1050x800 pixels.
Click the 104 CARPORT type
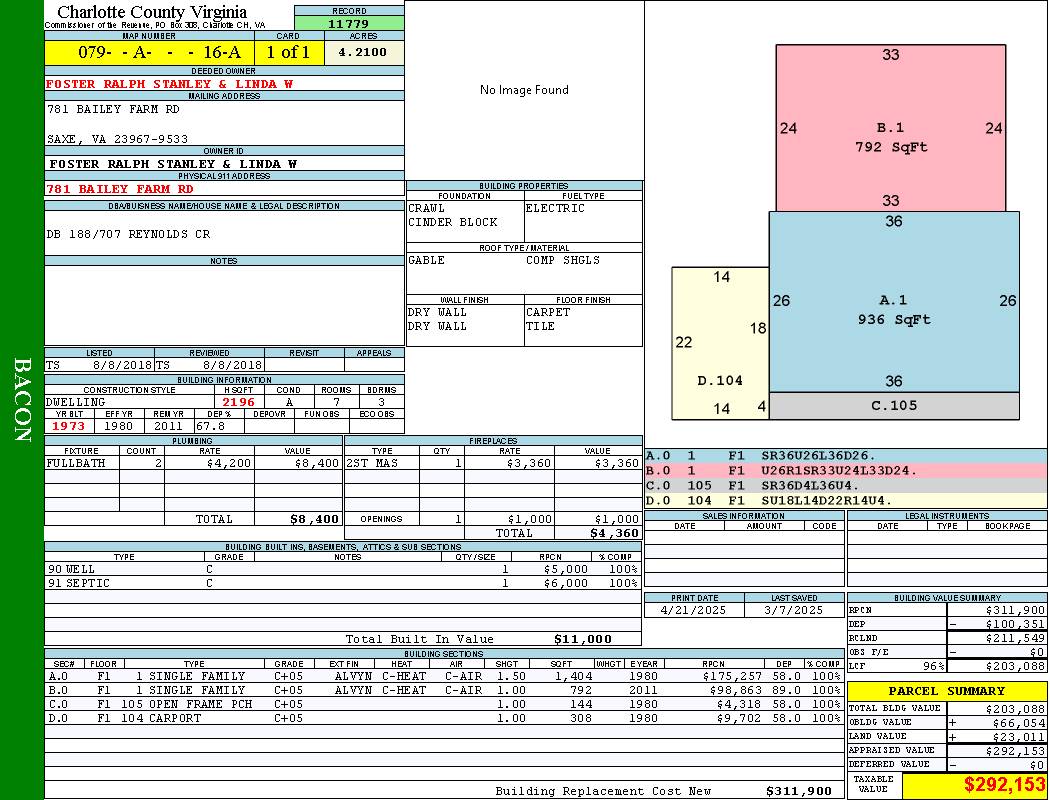(x=161, y=718)
